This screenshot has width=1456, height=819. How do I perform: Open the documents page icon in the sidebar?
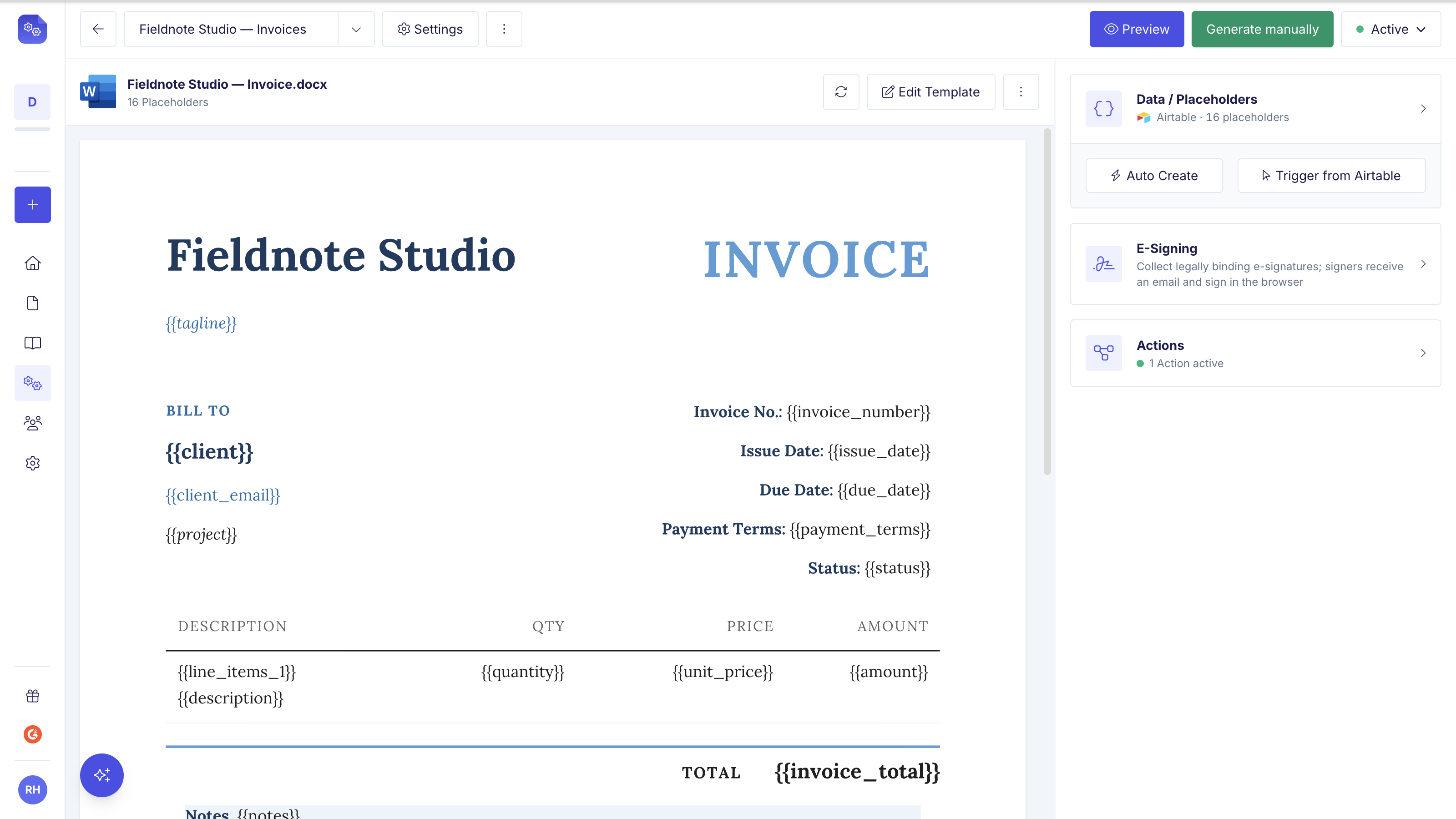point(32,303)
